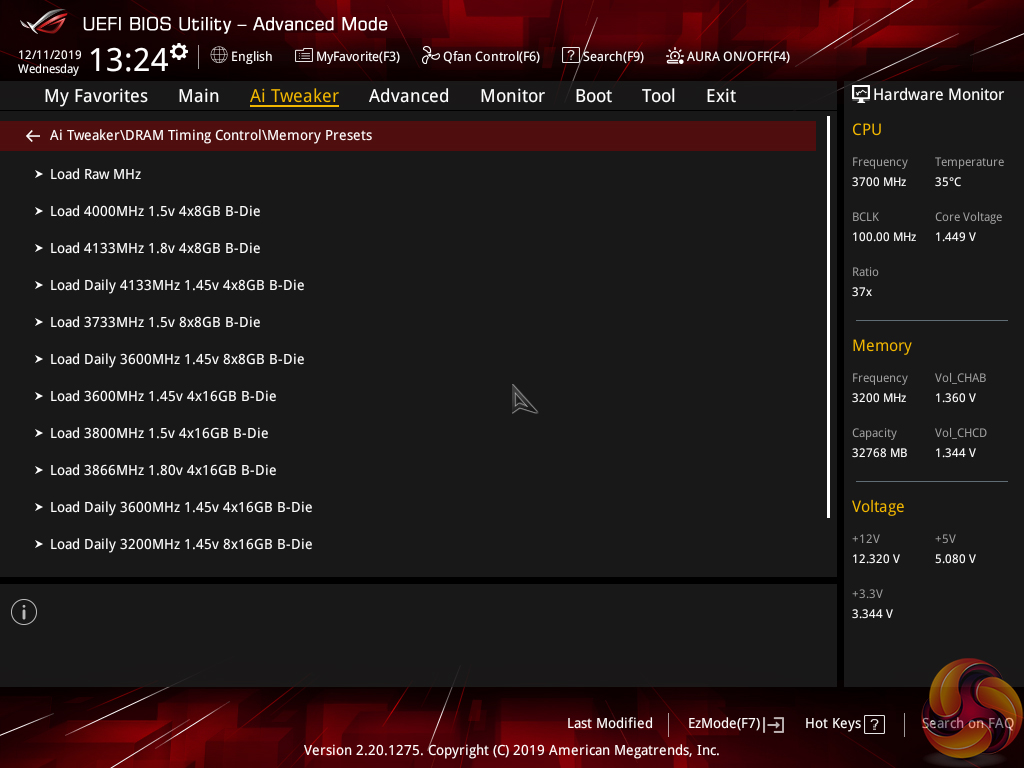Click the date 12/11/2019 text

pyautogui.click(x=50, y=55)
